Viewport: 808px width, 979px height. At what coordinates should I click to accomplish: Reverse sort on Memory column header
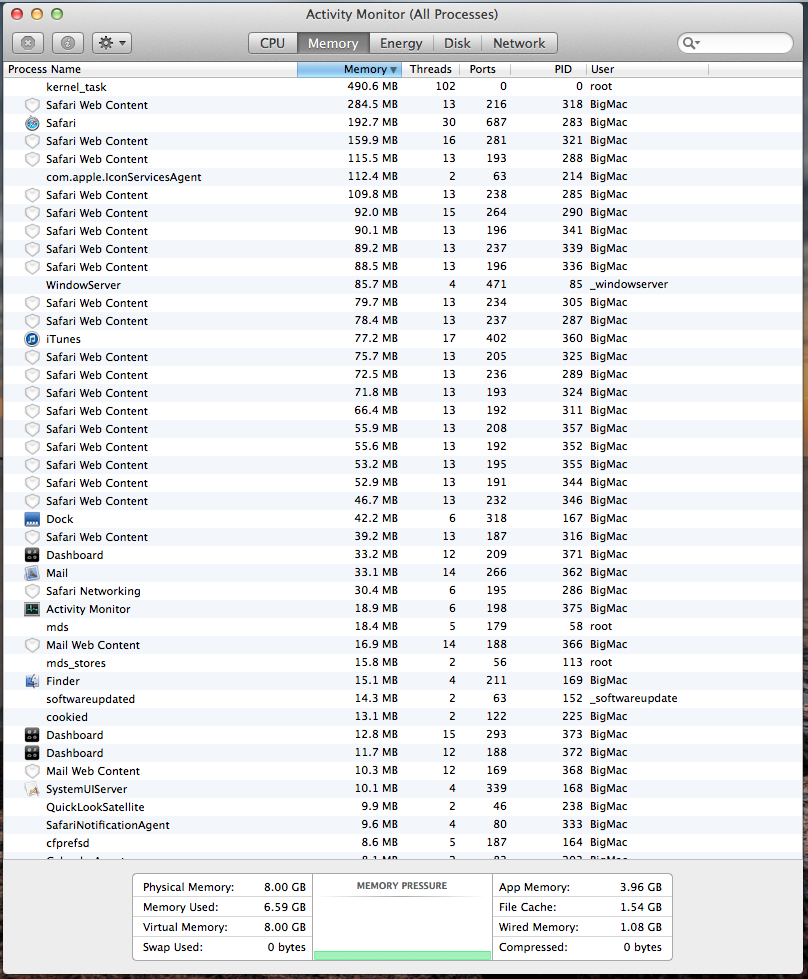(x=349, y=69)
